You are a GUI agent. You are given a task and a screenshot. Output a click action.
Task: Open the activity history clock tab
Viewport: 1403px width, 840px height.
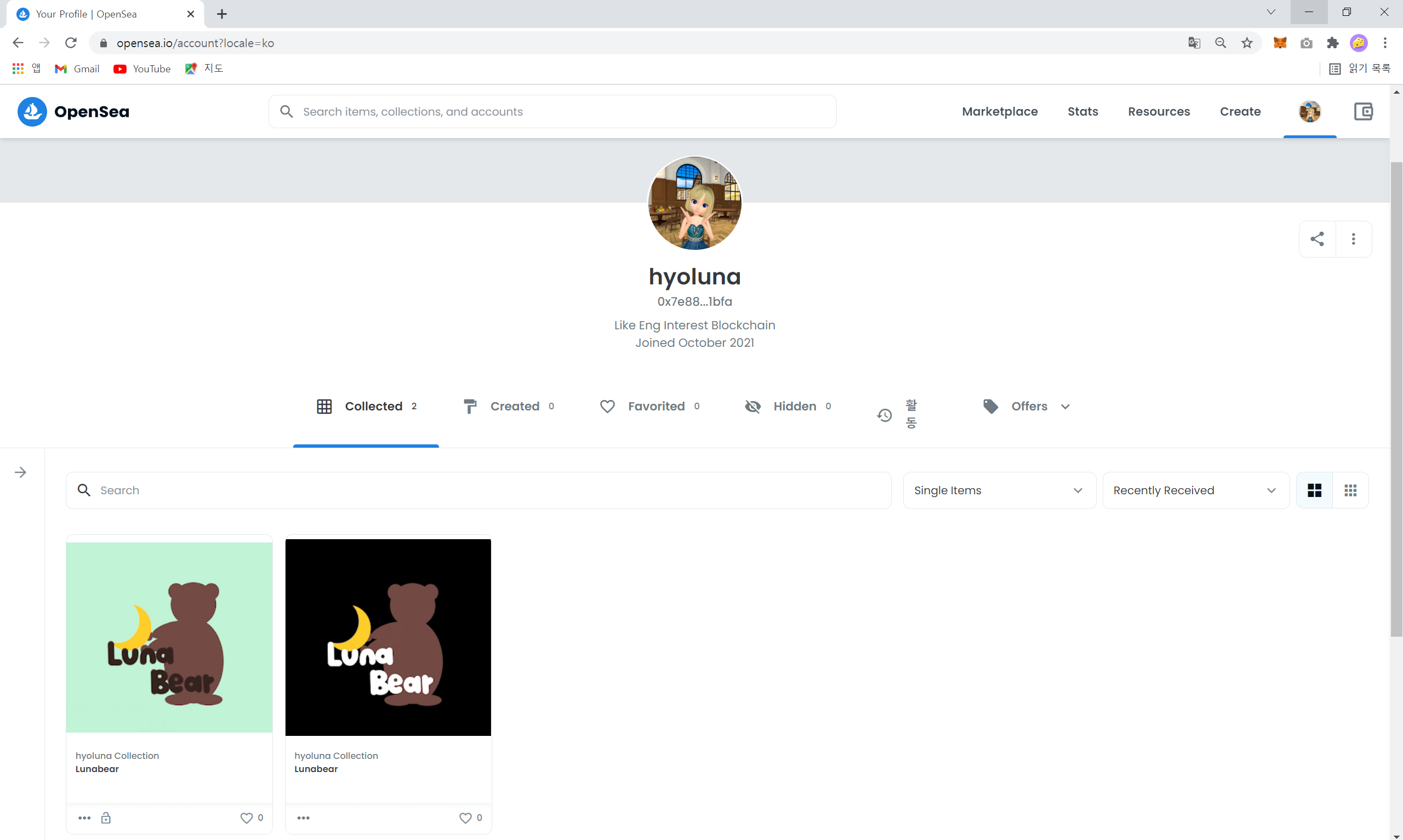(897, 414)
